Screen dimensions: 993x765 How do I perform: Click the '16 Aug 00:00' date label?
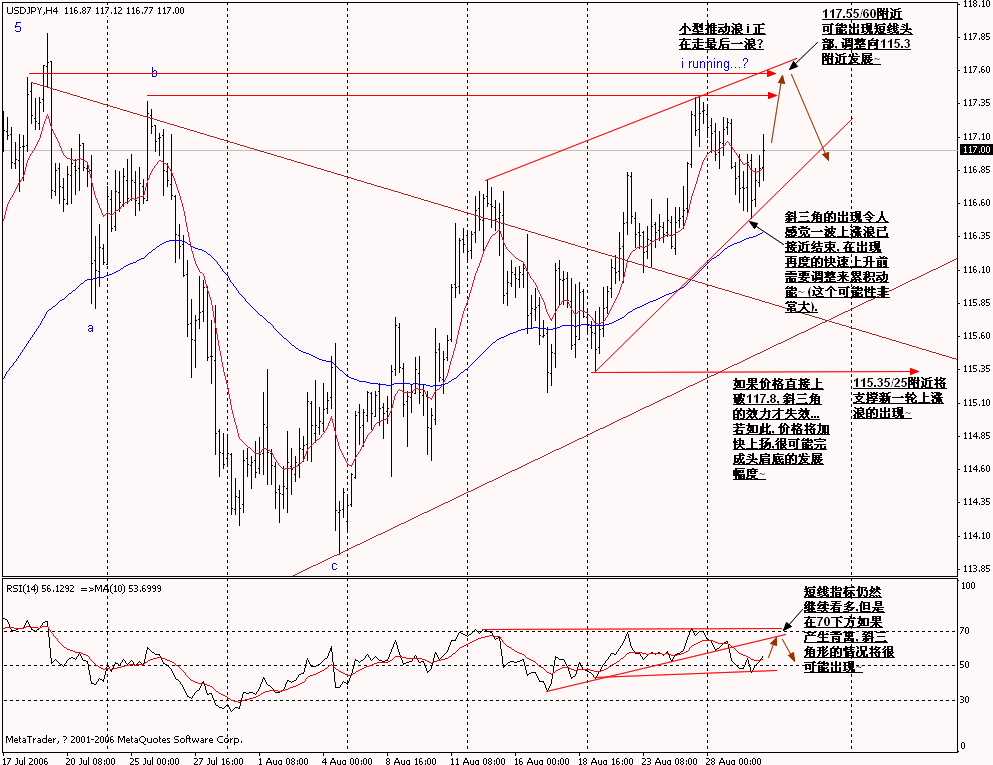point(541,761)
